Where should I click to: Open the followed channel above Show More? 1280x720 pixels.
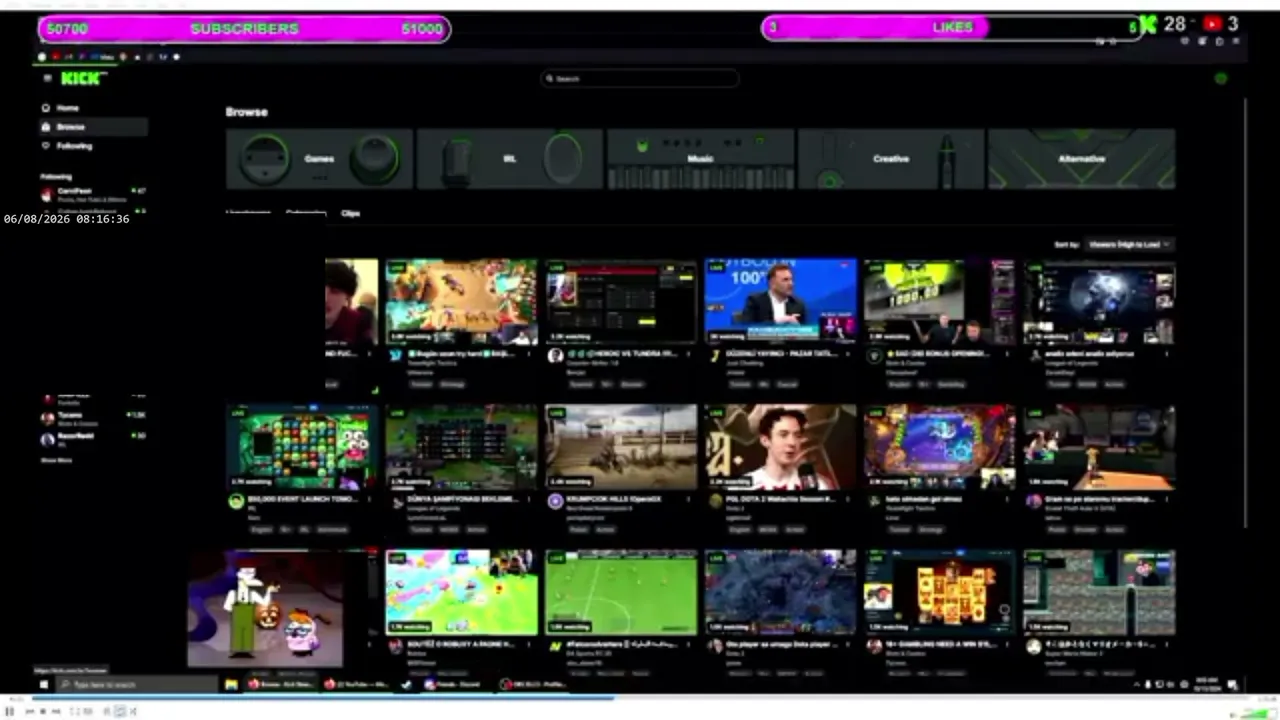click(x=94, y=437)
